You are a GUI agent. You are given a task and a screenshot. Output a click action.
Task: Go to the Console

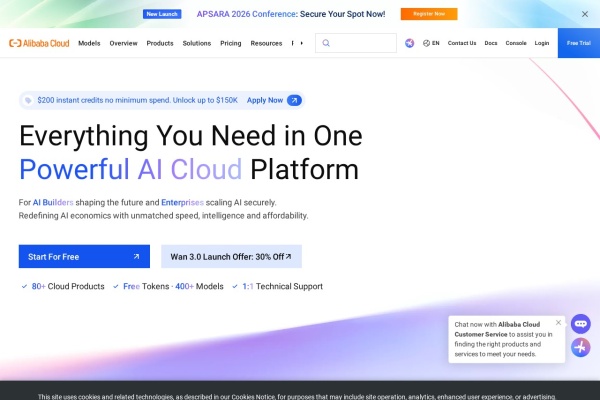pyautogui.click(x=516, y=43)
